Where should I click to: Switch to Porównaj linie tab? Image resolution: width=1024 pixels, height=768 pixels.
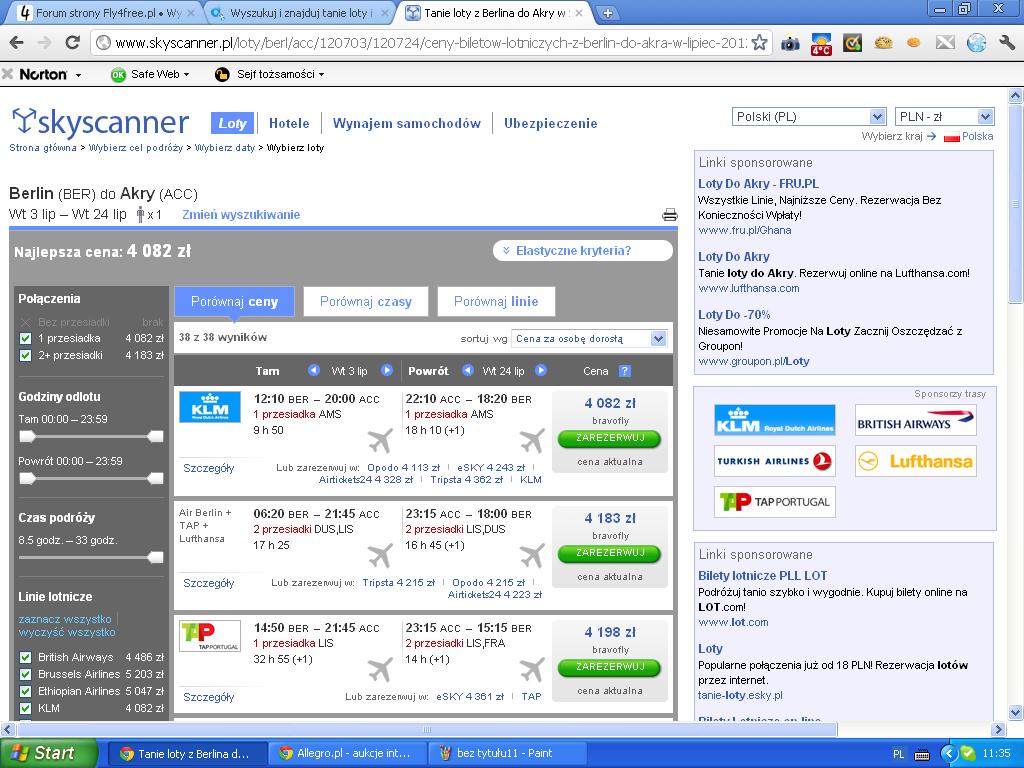[496, 302]
